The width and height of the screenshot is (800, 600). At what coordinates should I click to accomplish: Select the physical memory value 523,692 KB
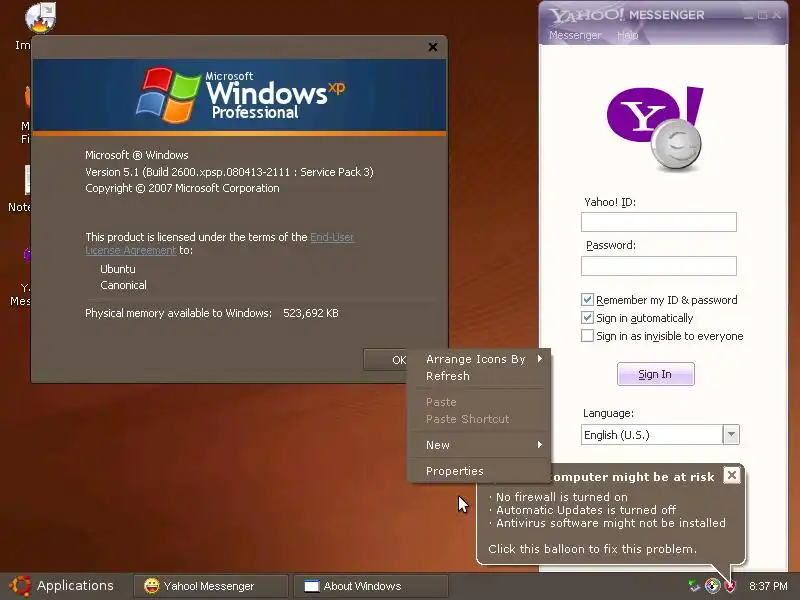(x=311, y=313)
